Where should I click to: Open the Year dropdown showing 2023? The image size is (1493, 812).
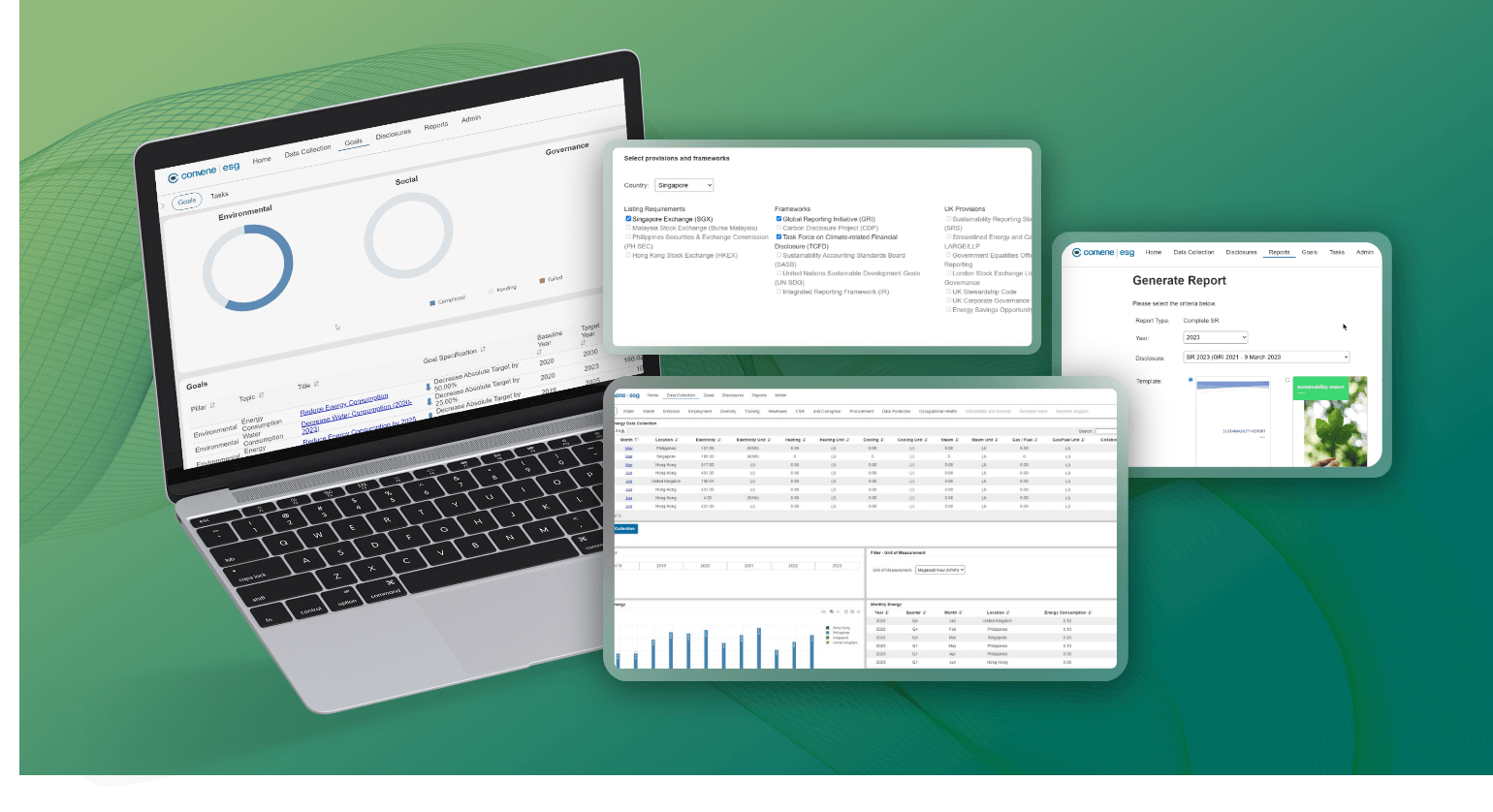[1216, 337]
